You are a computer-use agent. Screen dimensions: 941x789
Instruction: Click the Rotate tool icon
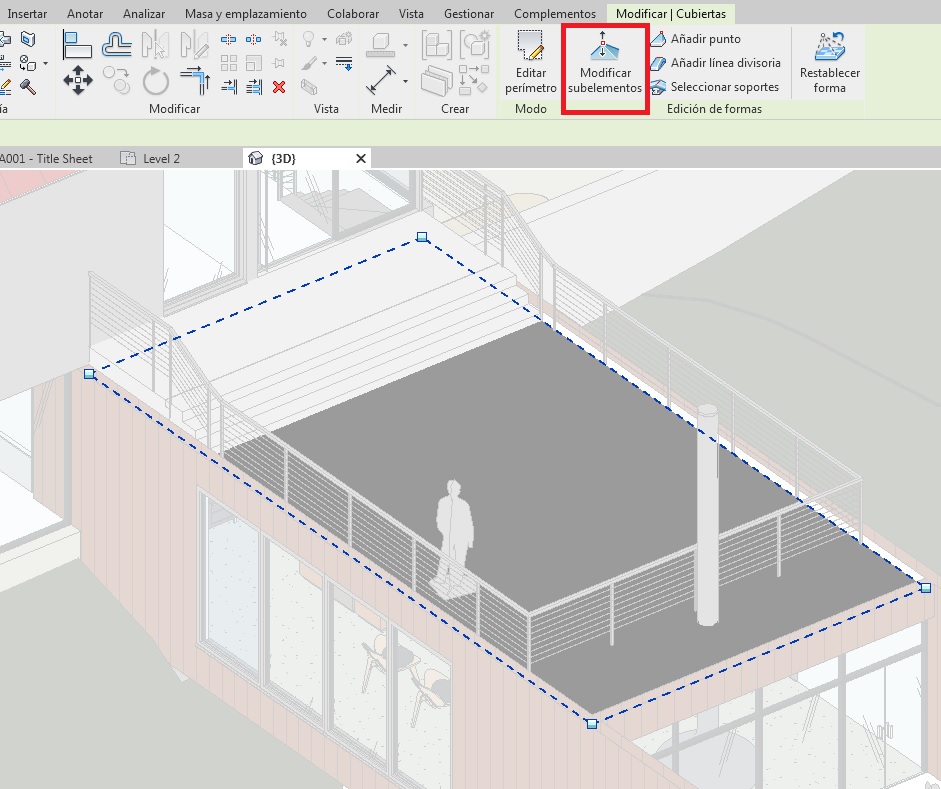click(155, 80)
